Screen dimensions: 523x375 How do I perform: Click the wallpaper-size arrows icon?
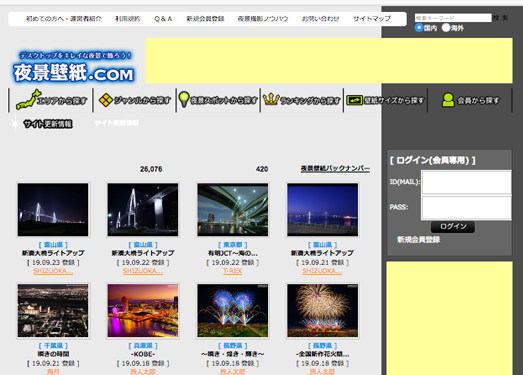coord(354,100)
